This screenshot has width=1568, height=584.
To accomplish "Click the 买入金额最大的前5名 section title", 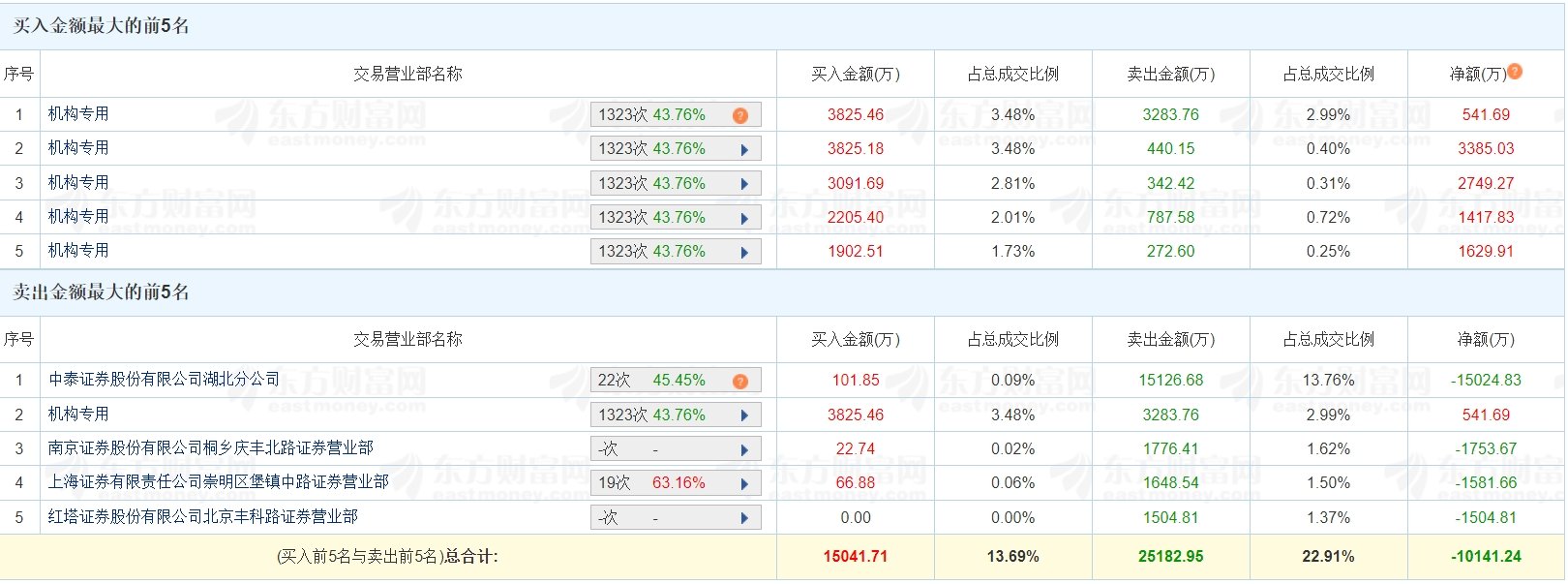I will coord(101,26).
